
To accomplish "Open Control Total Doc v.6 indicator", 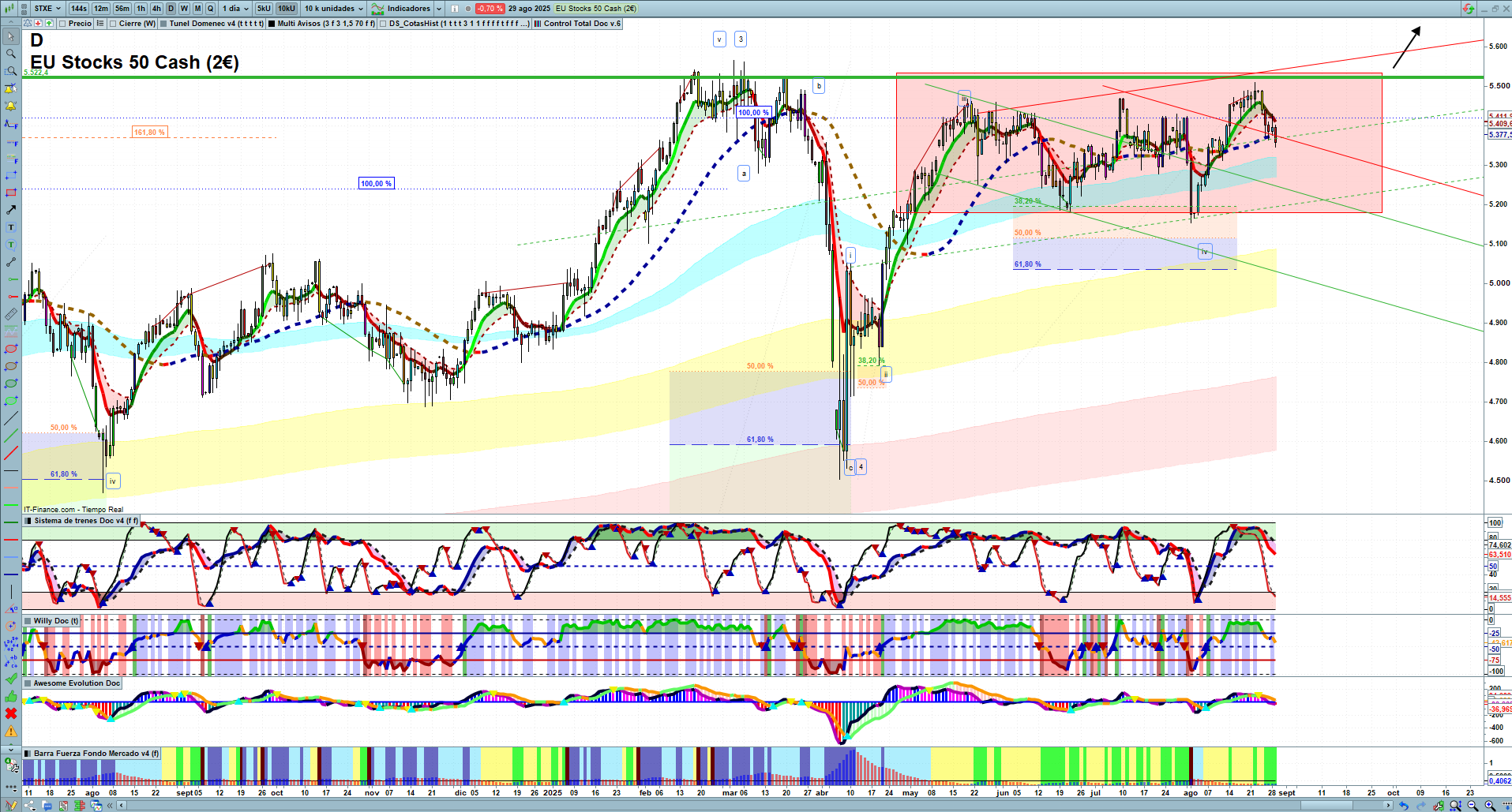I will point(582,24).
